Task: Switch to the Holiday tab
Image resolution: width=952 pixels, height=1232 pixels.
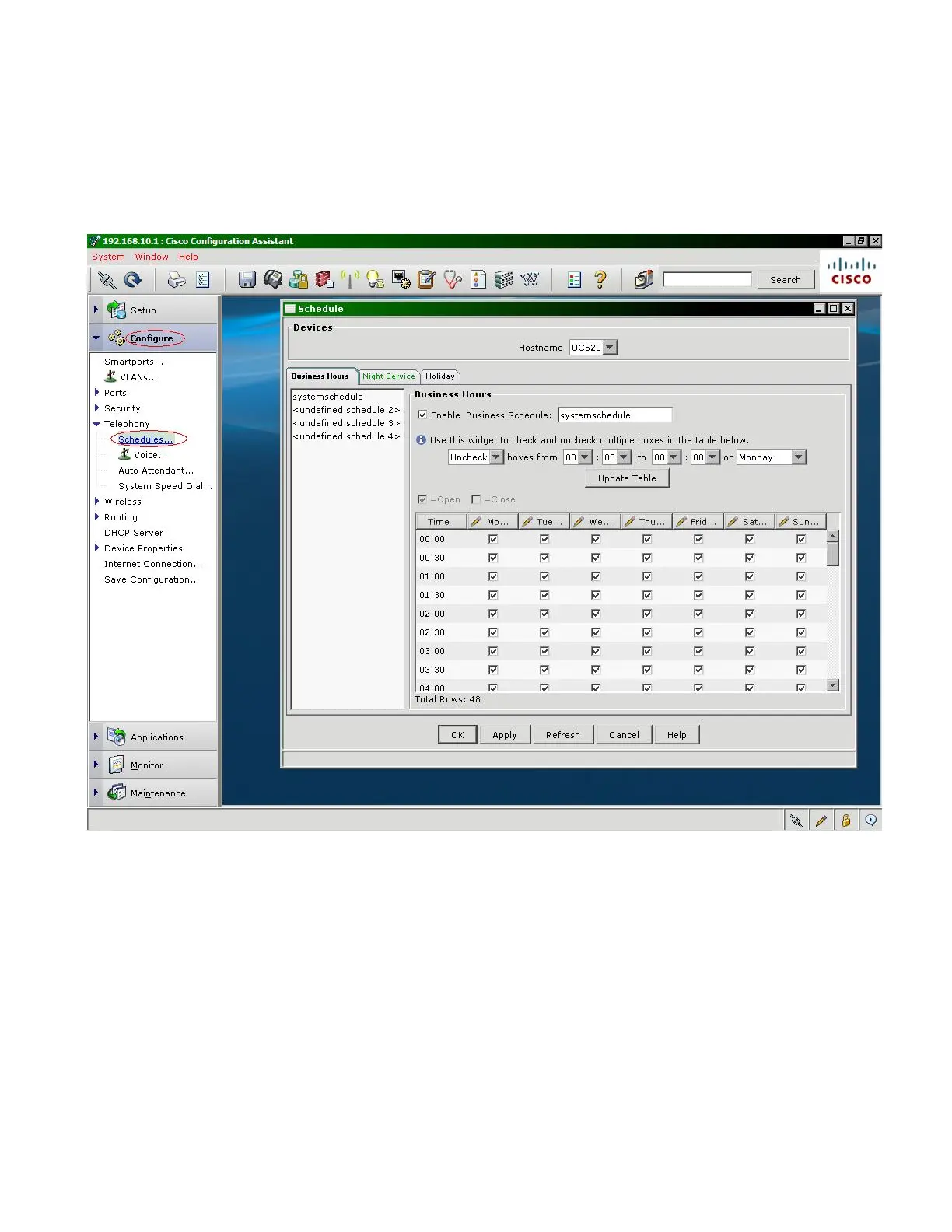Action: click(x=440, y=376)
